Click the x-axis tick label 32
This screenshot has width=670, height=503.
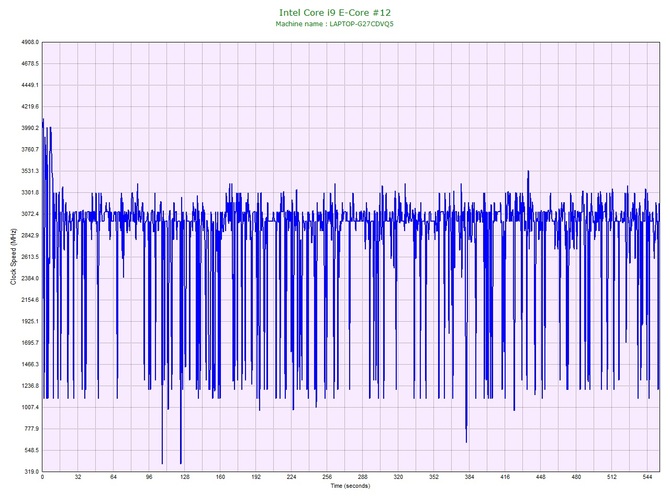(78, 477)
